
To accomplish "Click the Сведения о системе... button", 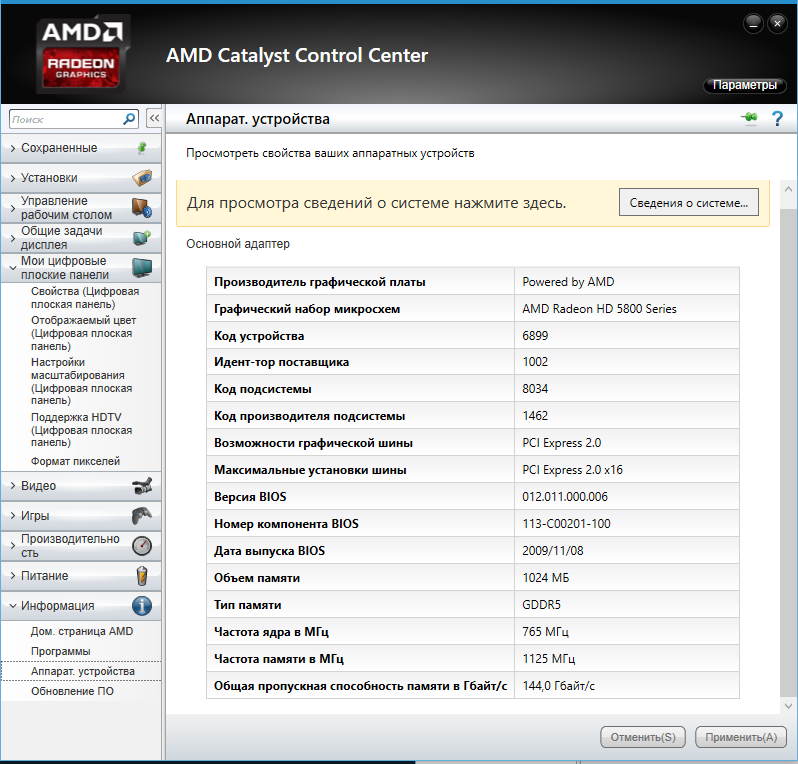I will (x=689, y=203).
